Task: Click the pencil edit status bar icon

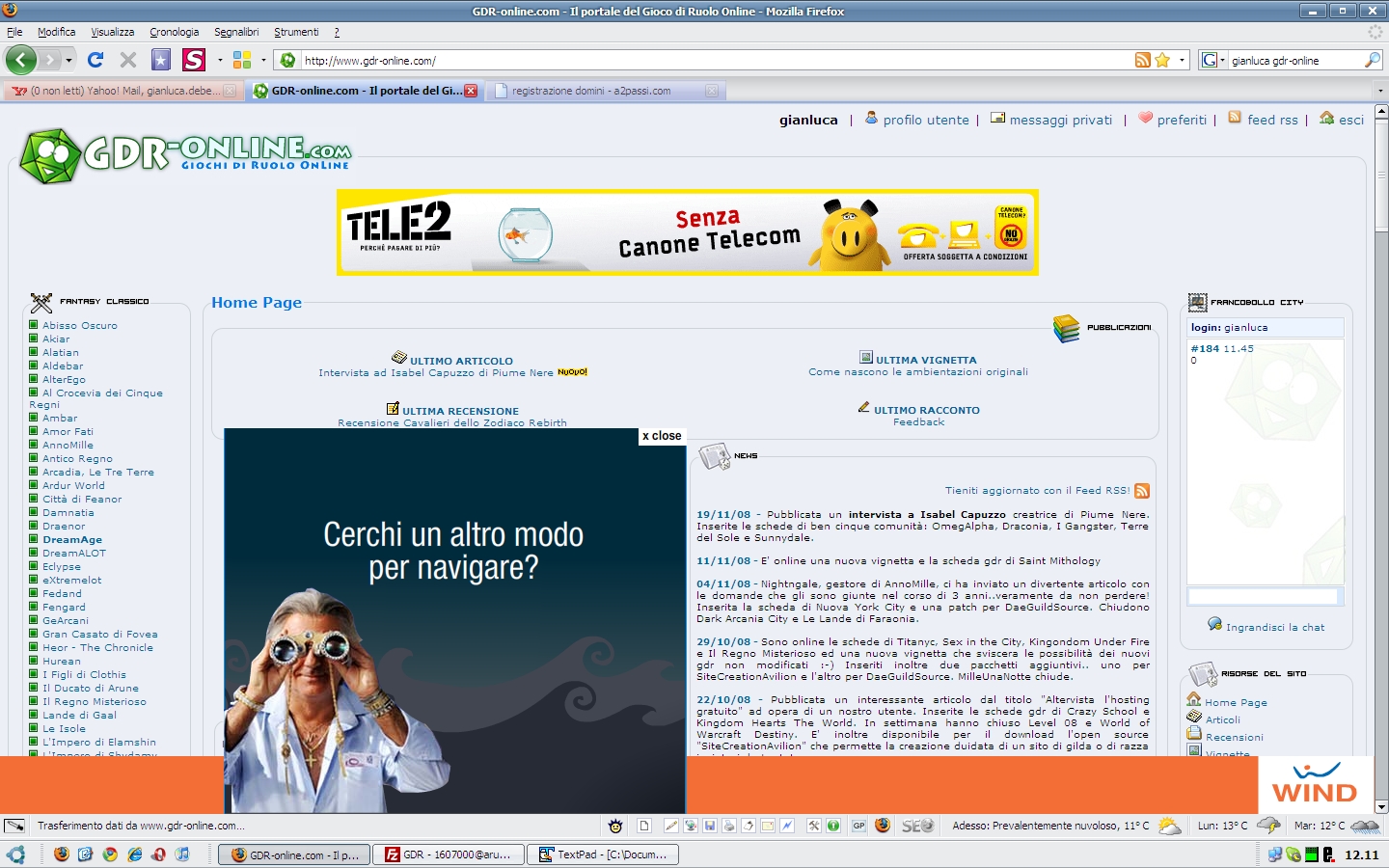Action: [671, 826]
